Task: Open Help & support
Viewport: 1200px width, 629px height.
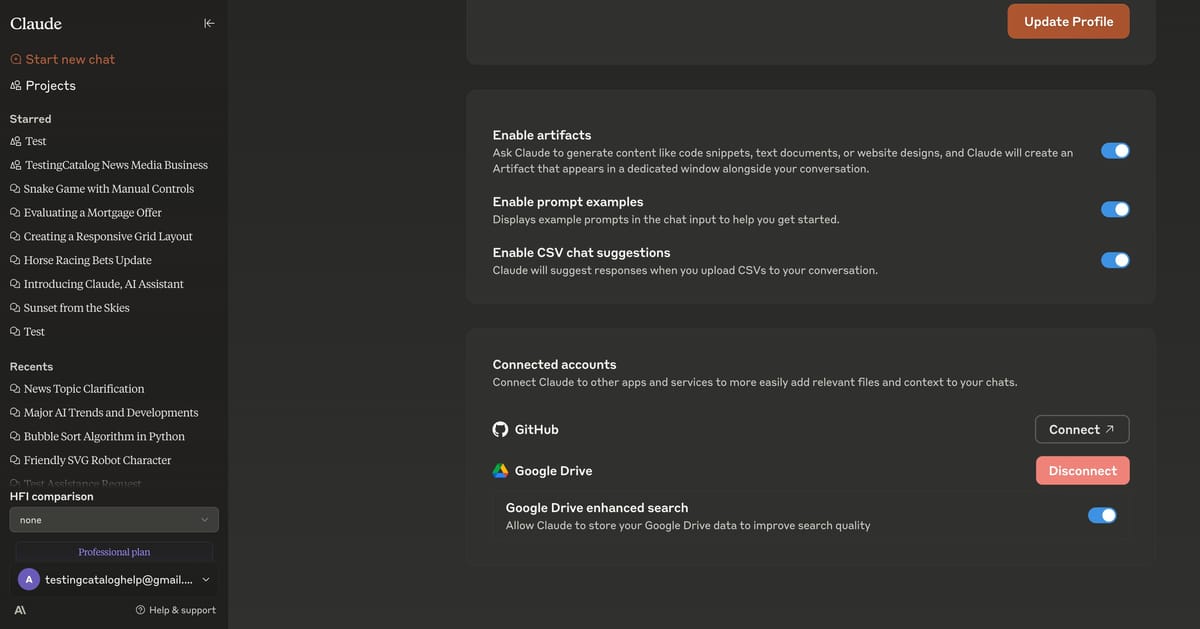Action: (176, 609)
